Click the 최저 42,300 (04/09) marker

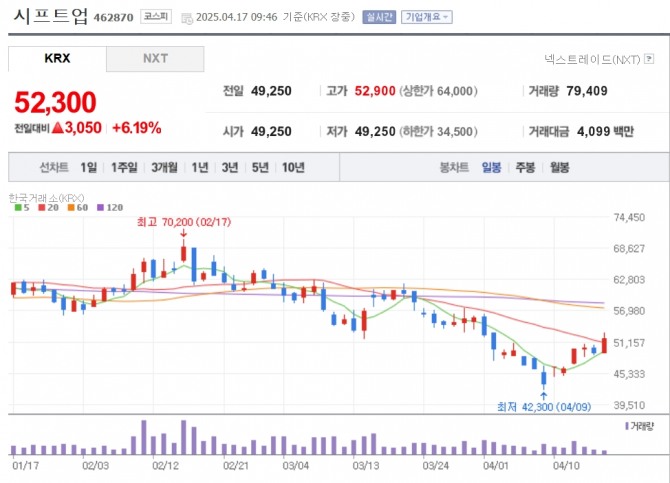544,407
